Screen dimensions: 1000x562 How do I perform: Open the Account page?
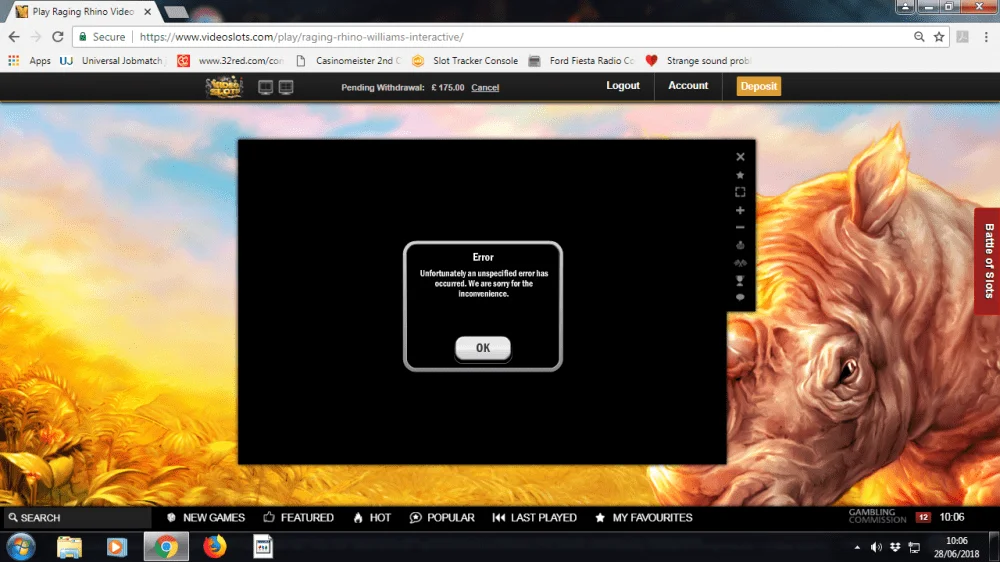click(x=688, y=85)
